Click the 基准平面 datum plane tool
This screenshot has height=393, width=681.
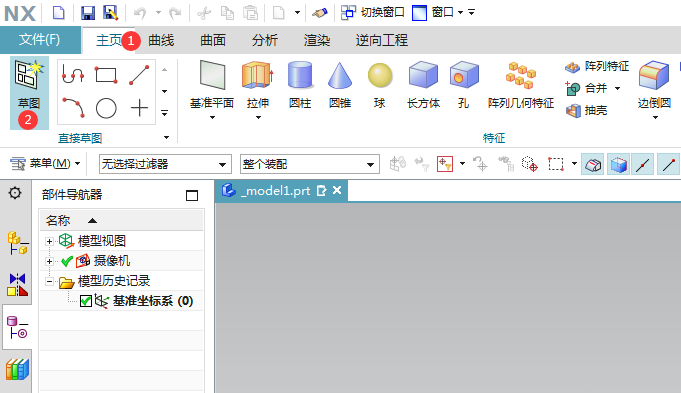[x=212, y=84]
